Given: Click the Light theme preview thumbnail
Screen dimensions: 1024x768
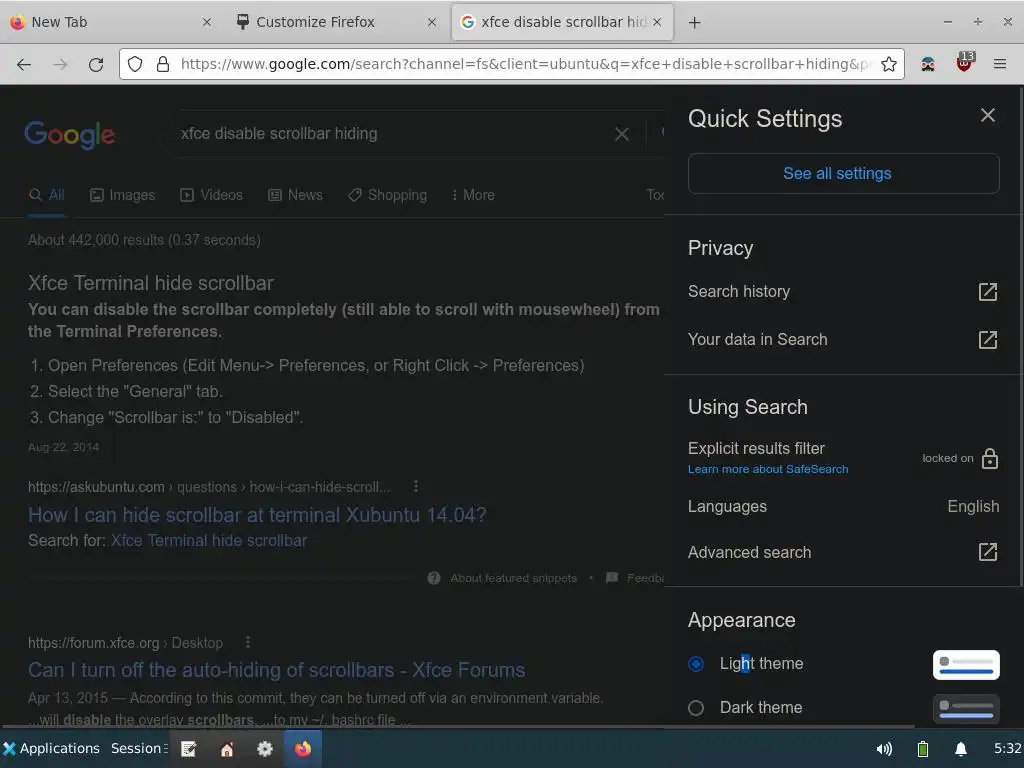Looking at the screenshot, I should point(966,665).
